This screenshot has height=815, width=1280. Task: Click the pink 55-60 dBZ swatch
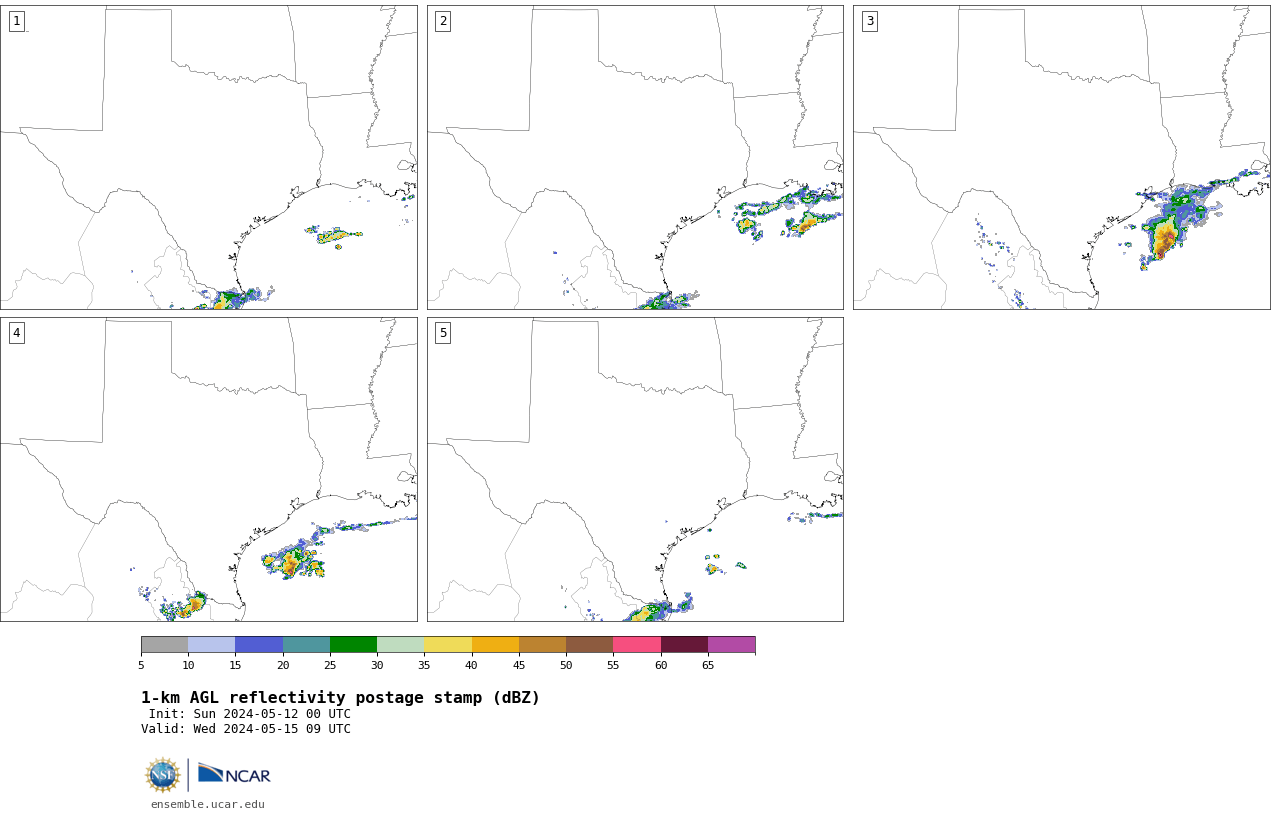pyautogui.click(x=637, y=644)
